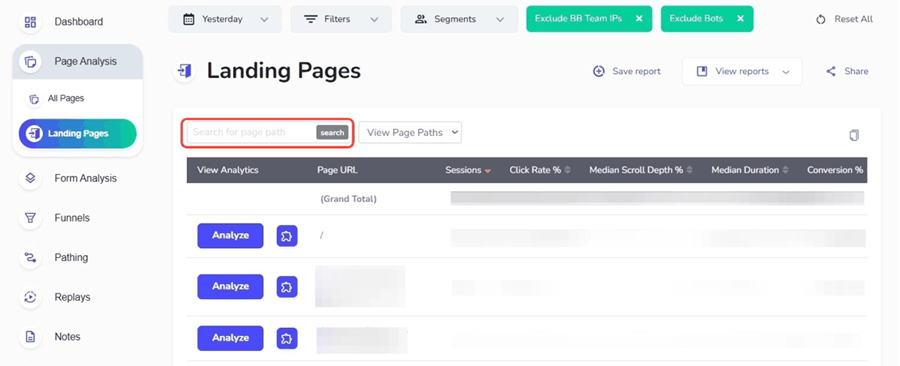The width and height of the screenshot is (900, 366).
Task: Click the Save report plus icon
Action: pos(599,71)
